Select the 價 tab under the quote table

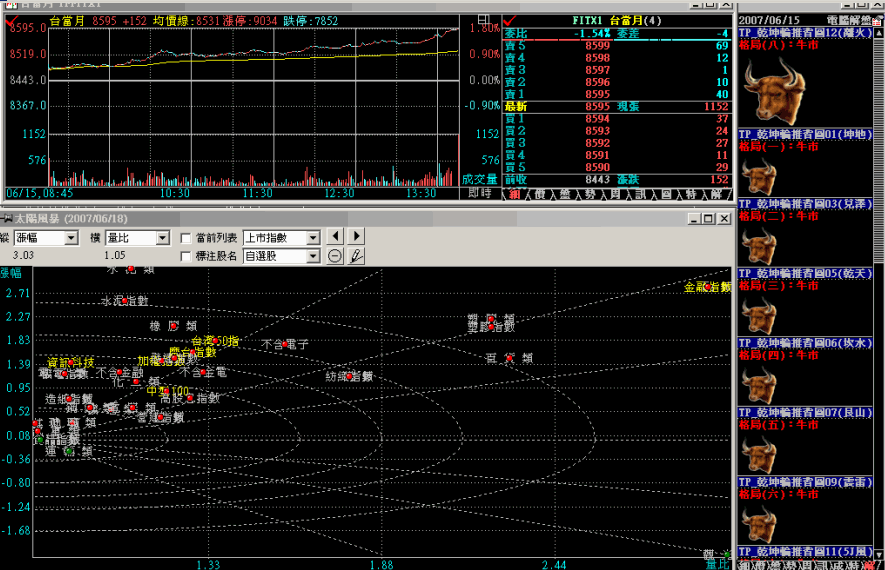pyautogui.click(x=540, y=194)
